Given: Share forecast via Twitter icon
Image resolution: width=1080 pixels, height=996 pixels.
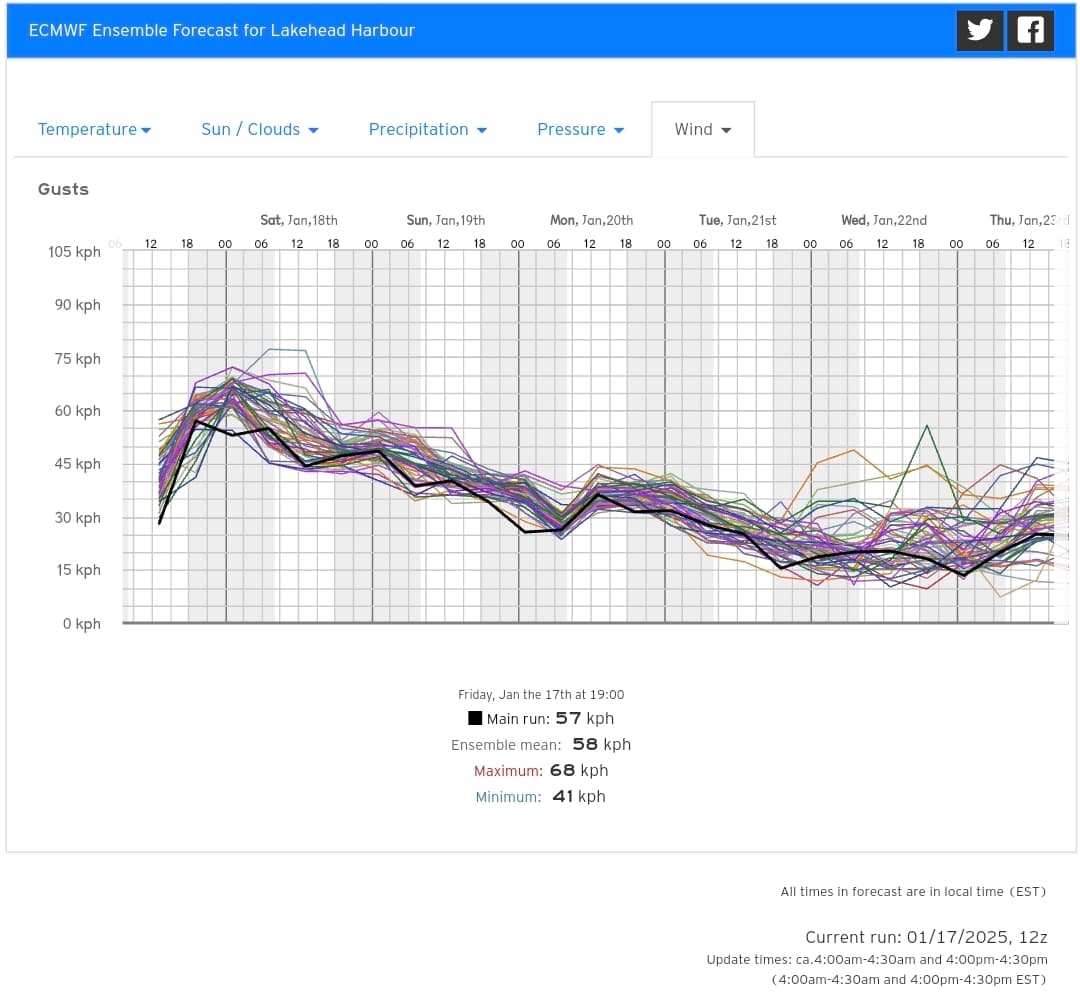Looking at the screenshot, I should [979, 30].
